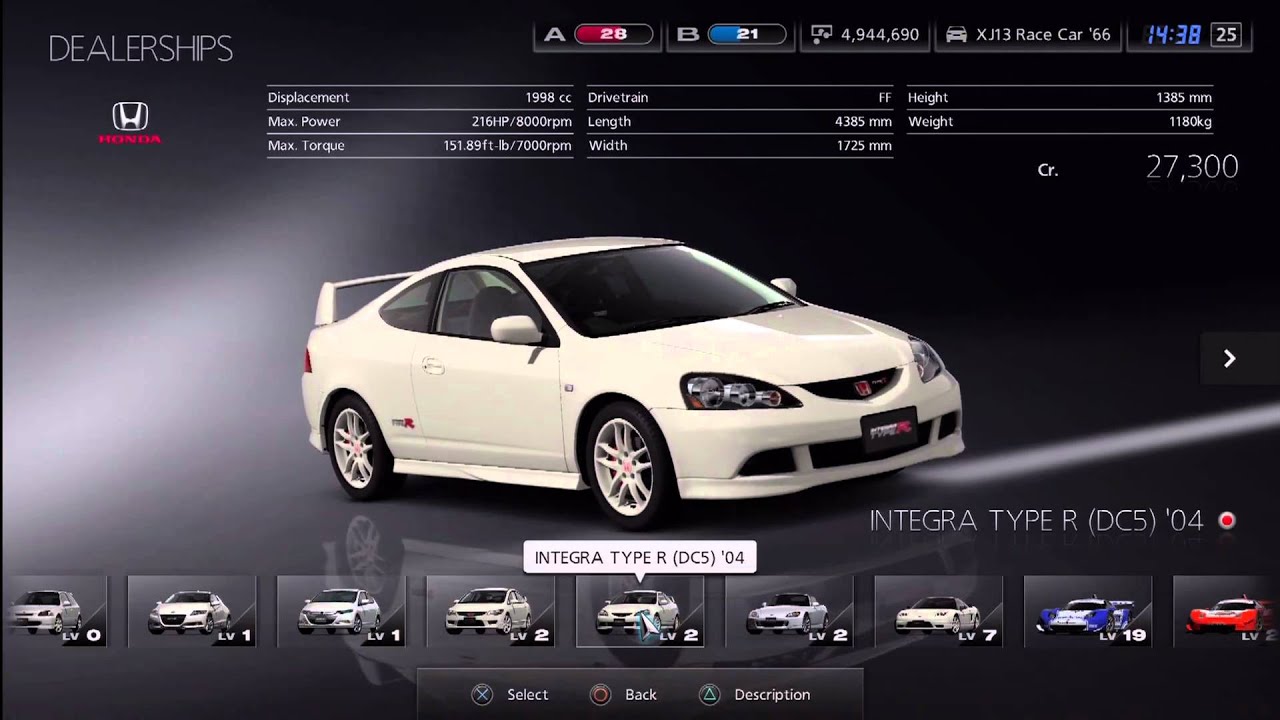
Task: Select the red race car thumbnail
Action: click(1227, 611)
